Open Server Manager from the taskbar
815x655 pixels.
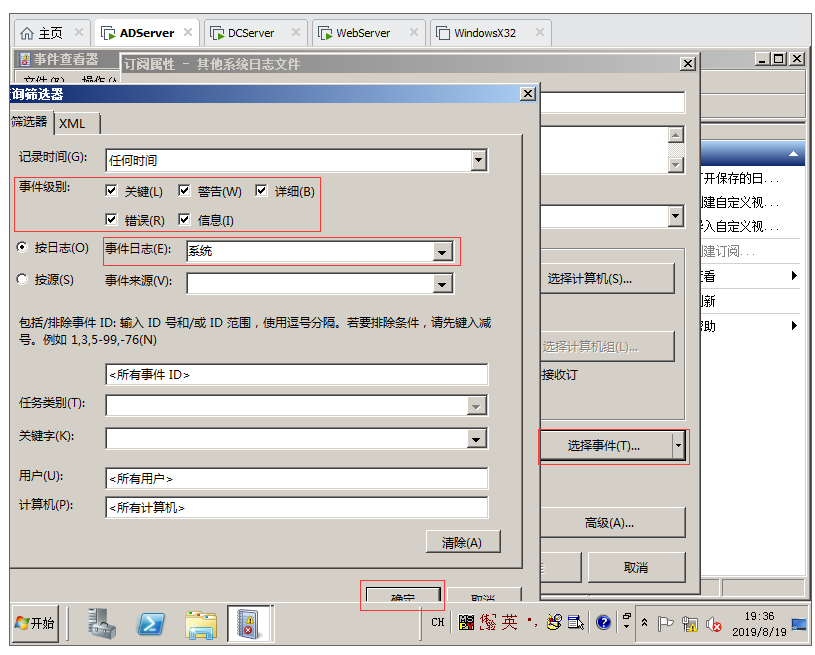click(x=101, y=624)
